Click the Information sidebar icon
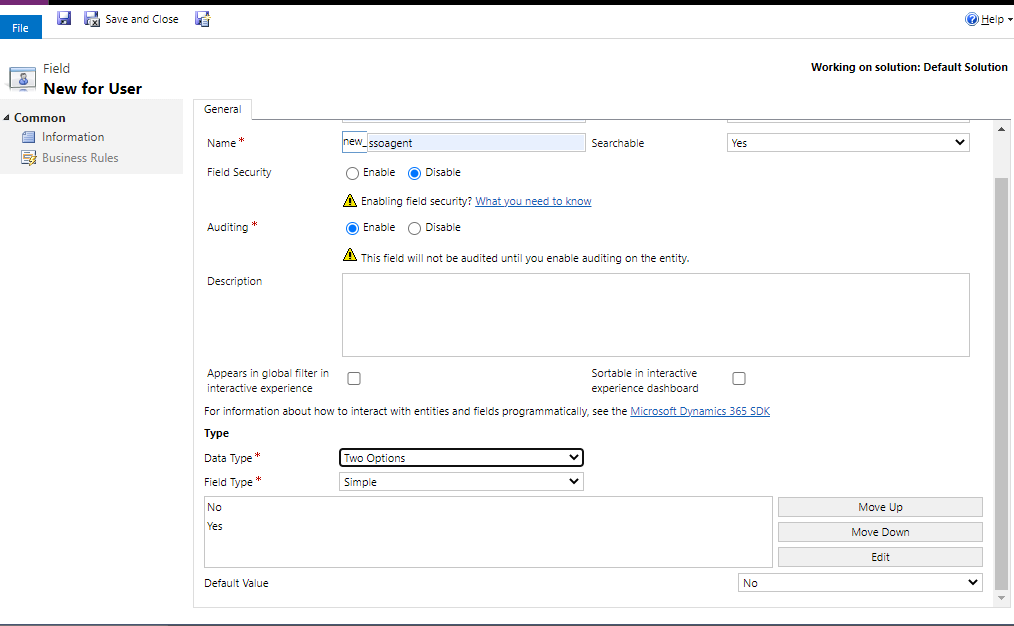Viewport: 1014px width, 626px height. (29, 137)
